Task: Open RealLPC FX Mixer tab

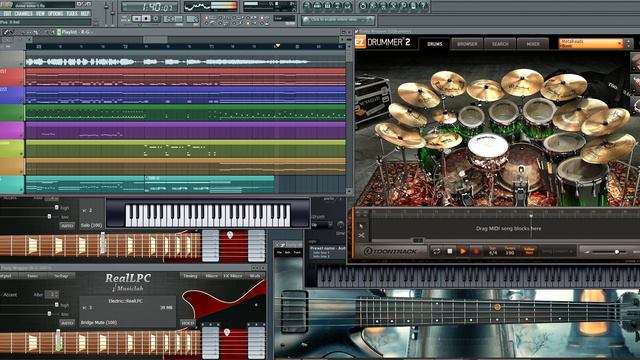Action: coord(233,276)
